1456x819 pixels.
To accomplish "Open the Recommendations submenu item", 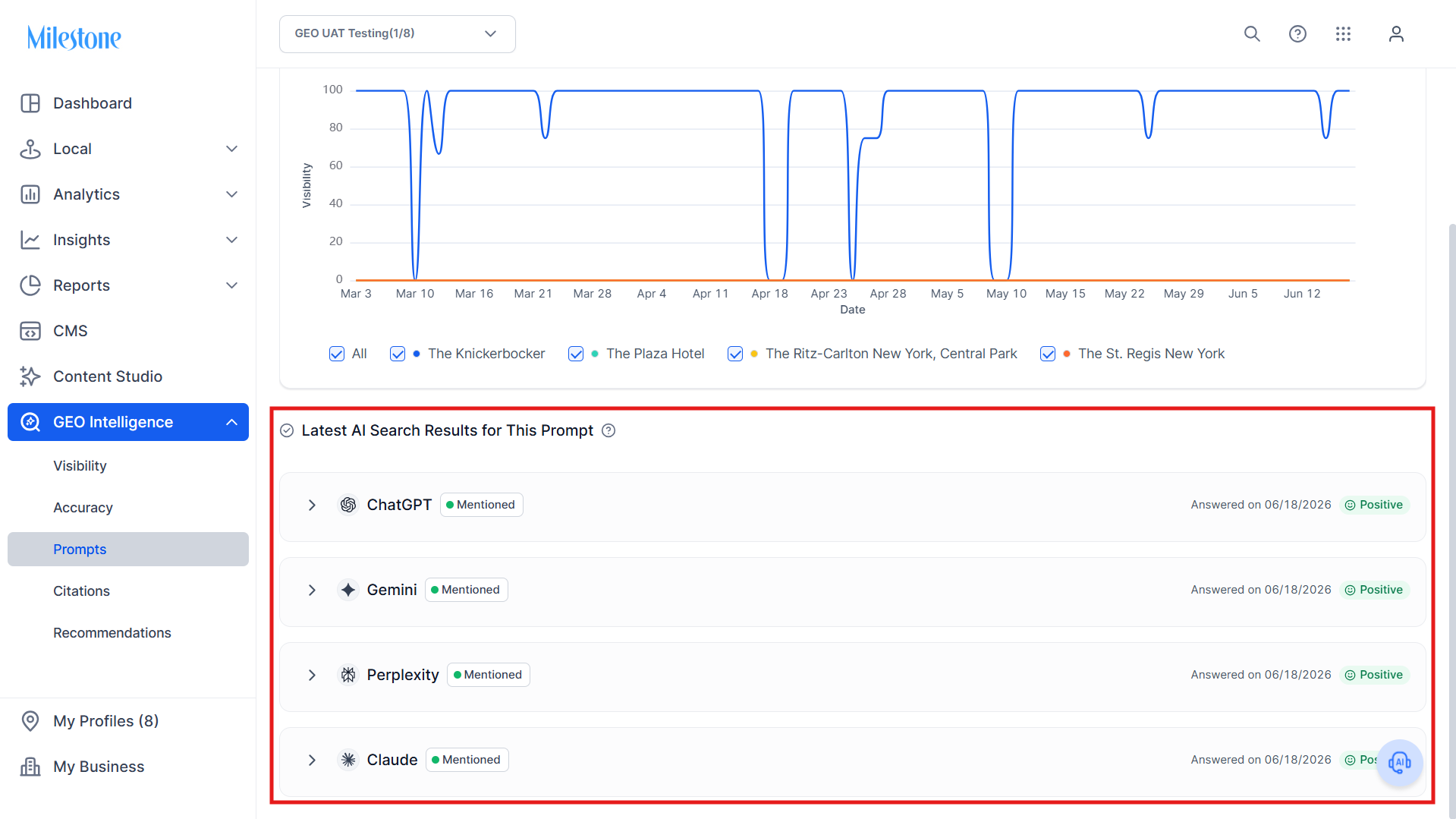I will point(112,633).
